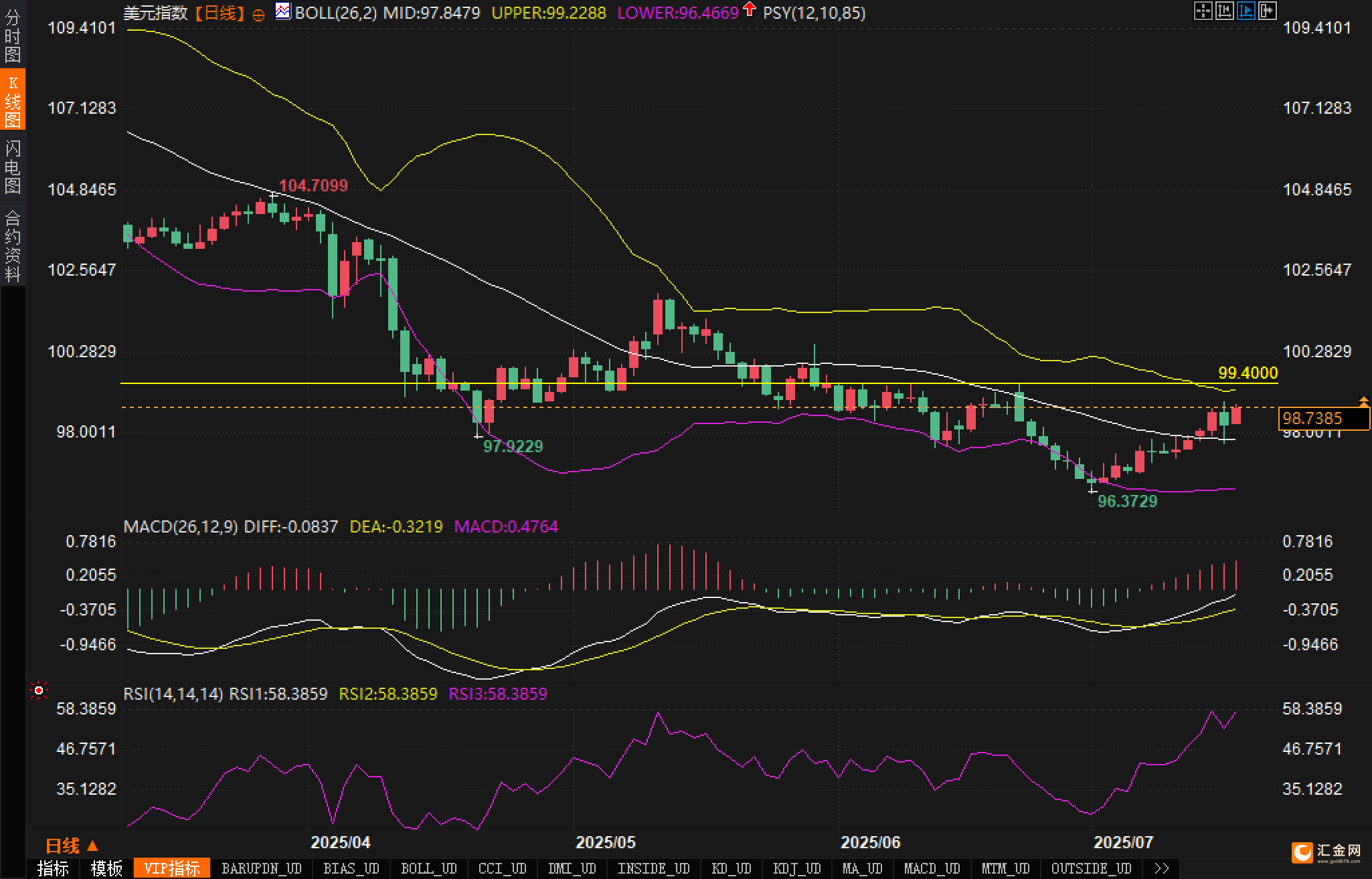
Task: Open 合约资料 contract information
Action: 13,246
